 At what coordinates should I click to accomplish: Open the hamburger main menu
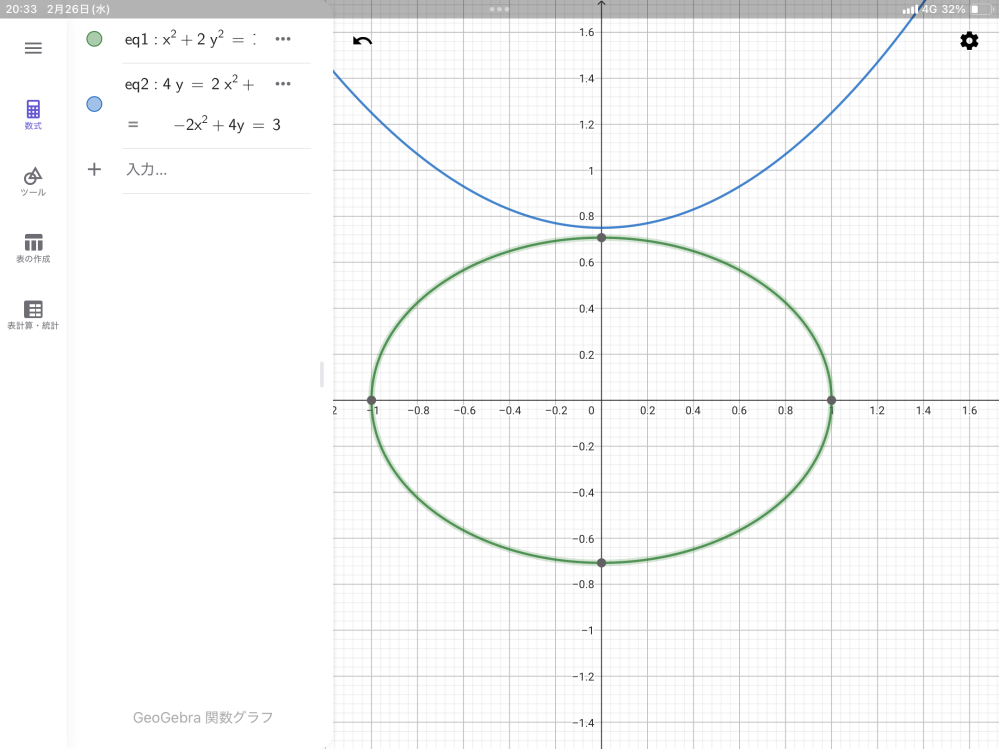click(33, 48)
